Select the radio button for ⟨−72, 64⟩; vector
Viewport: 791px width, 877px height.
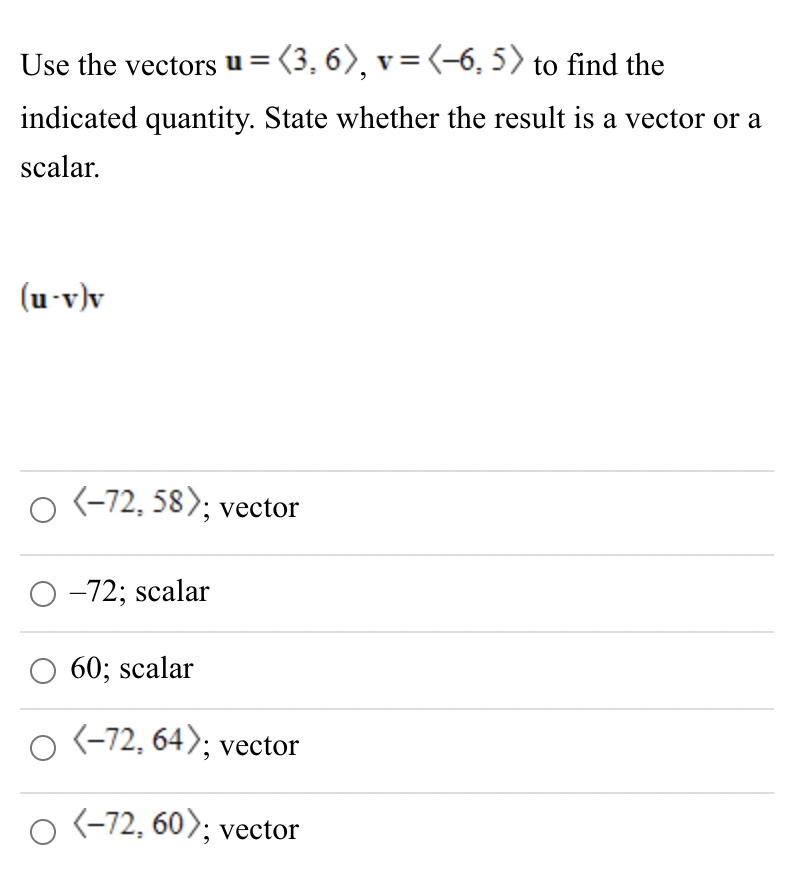point(42,747)
